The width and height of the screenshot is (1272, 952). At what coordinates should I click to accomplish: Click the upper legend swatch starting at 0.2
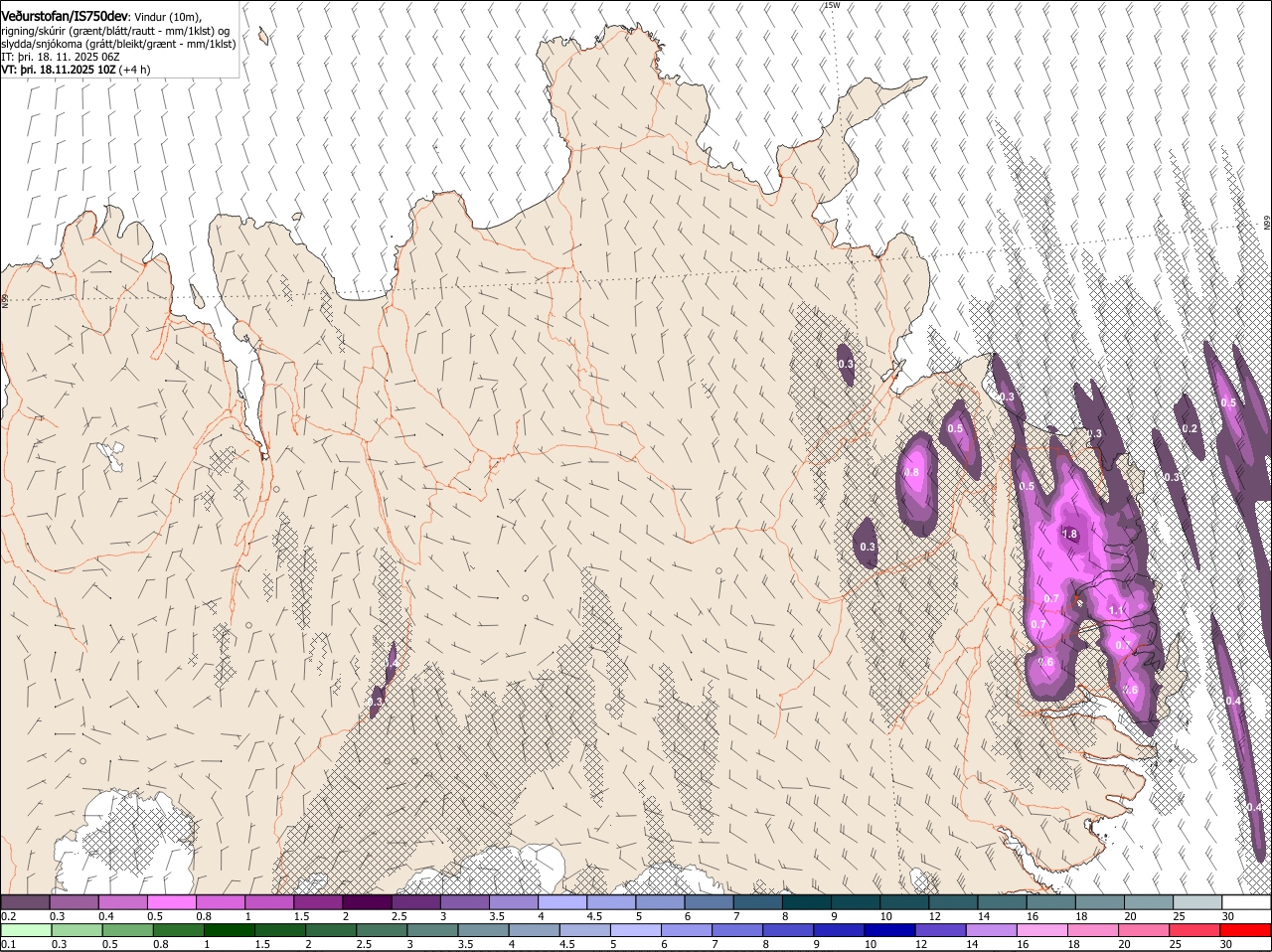click(25, 902)
